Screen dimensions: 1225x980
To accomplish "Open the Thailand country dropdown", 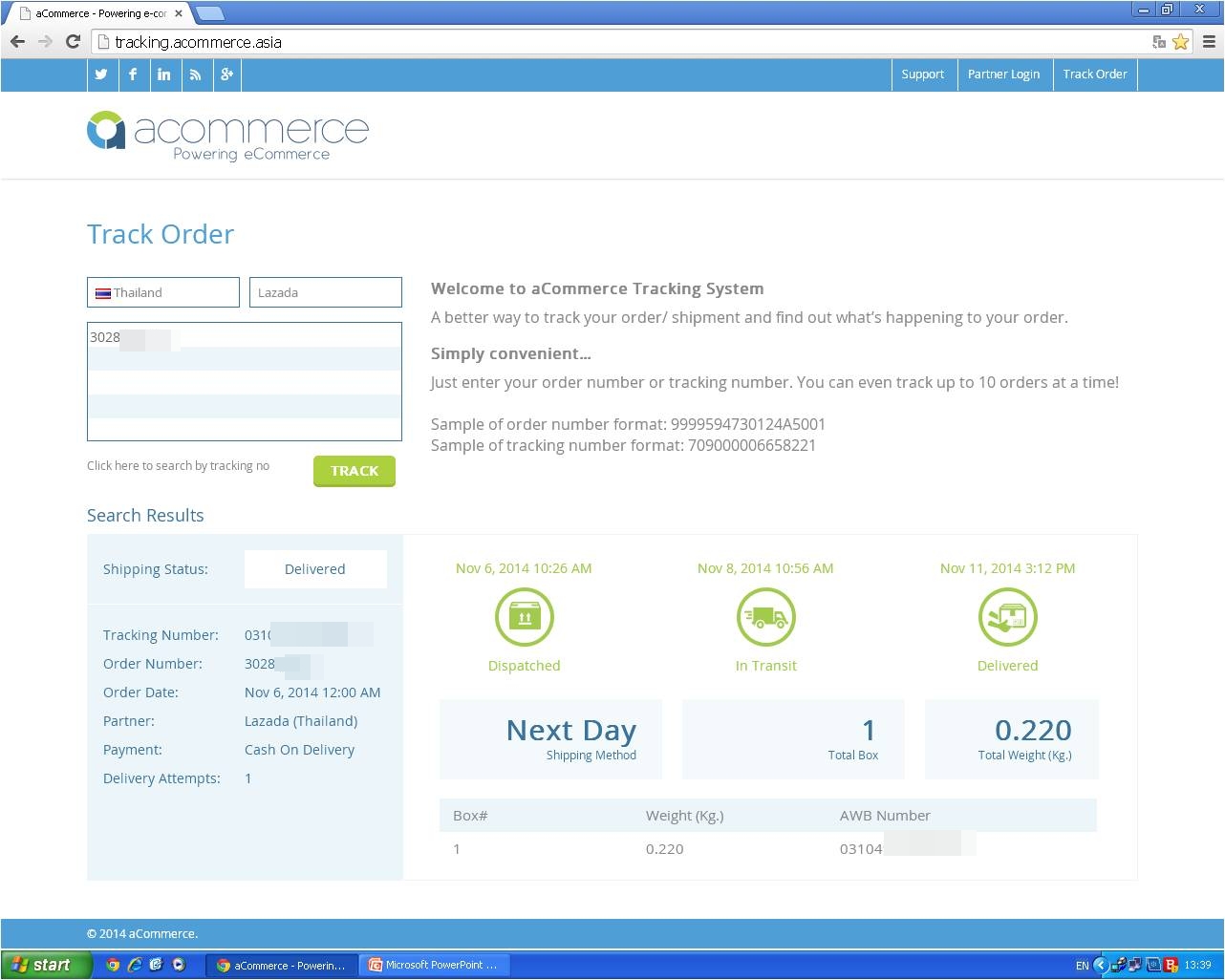I will [x=163, y=292].
